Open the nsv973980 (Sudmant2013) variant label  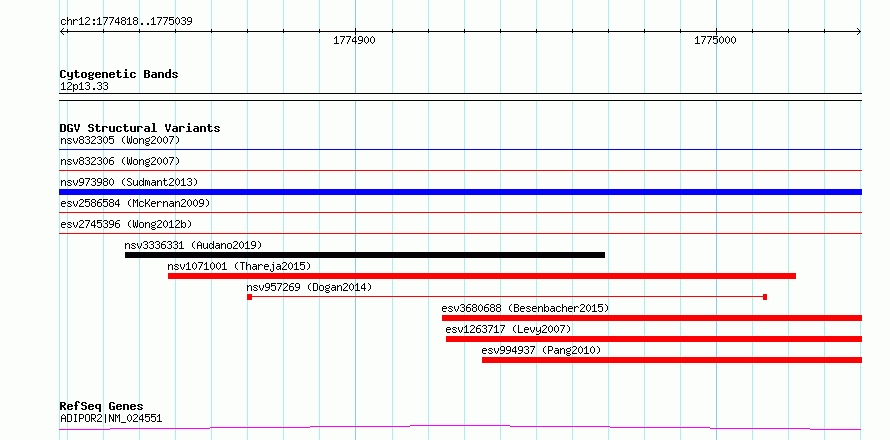click(129, 182)
